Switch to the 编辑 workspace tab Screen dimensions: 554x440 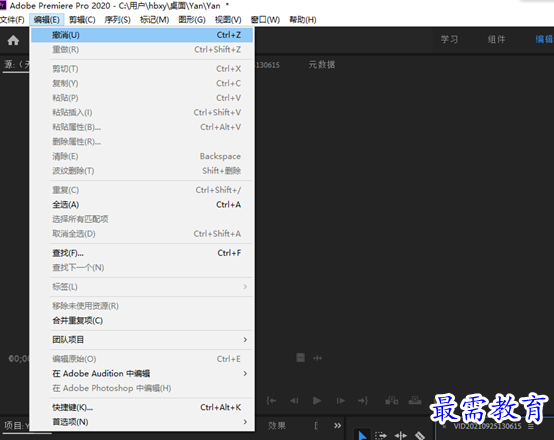click(544, 39)
